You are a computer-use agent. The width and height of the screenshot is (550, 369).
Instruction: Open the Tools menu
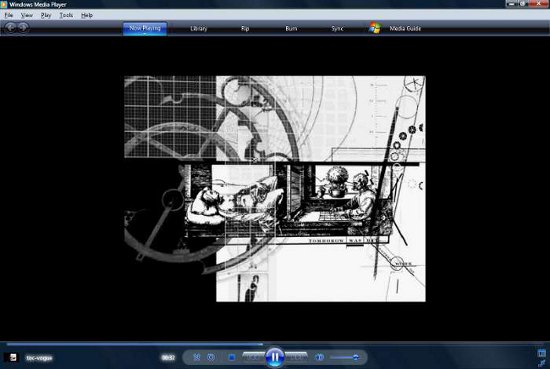coord(66,15)
